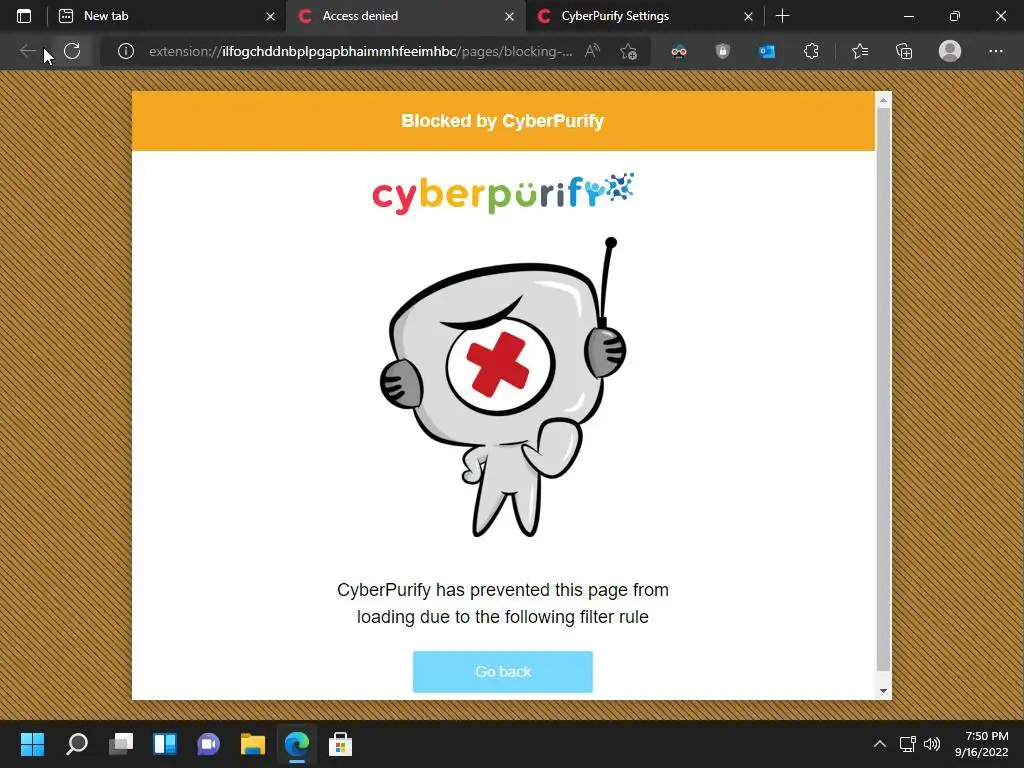This screenshot has width=1024, height=768.
Task: Open Teams Chat from taskbar
Action: pos(208,744)
